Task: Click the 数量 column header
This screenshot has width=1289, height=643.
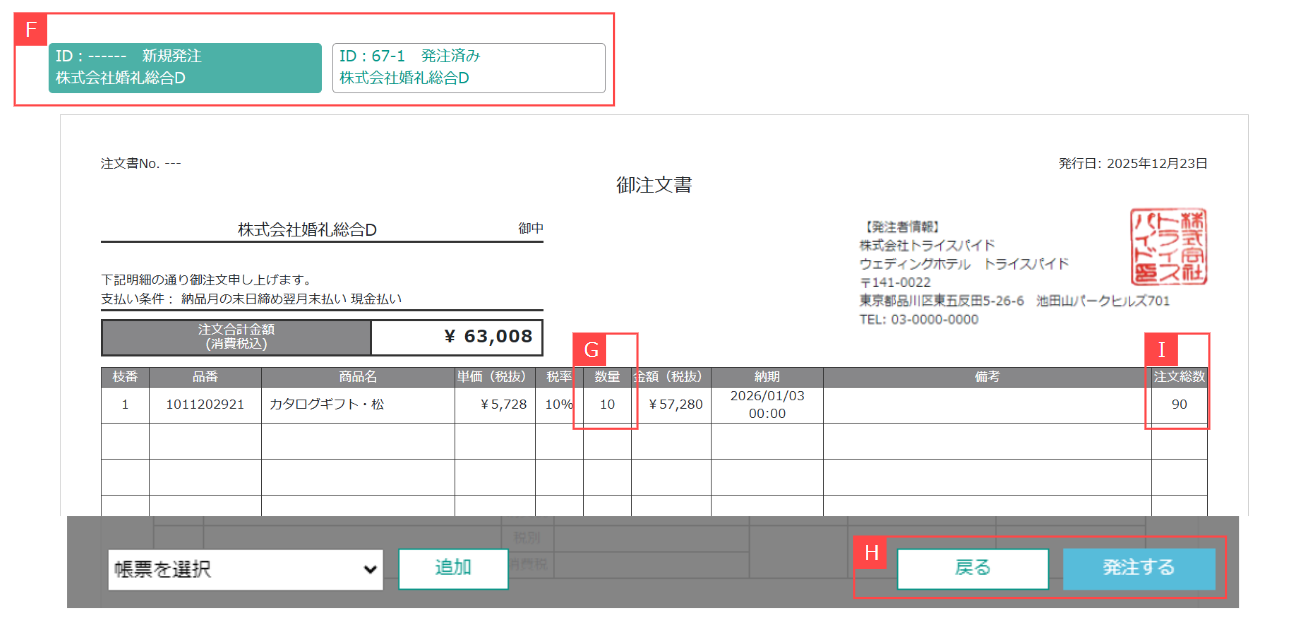Action: (607, 377)
